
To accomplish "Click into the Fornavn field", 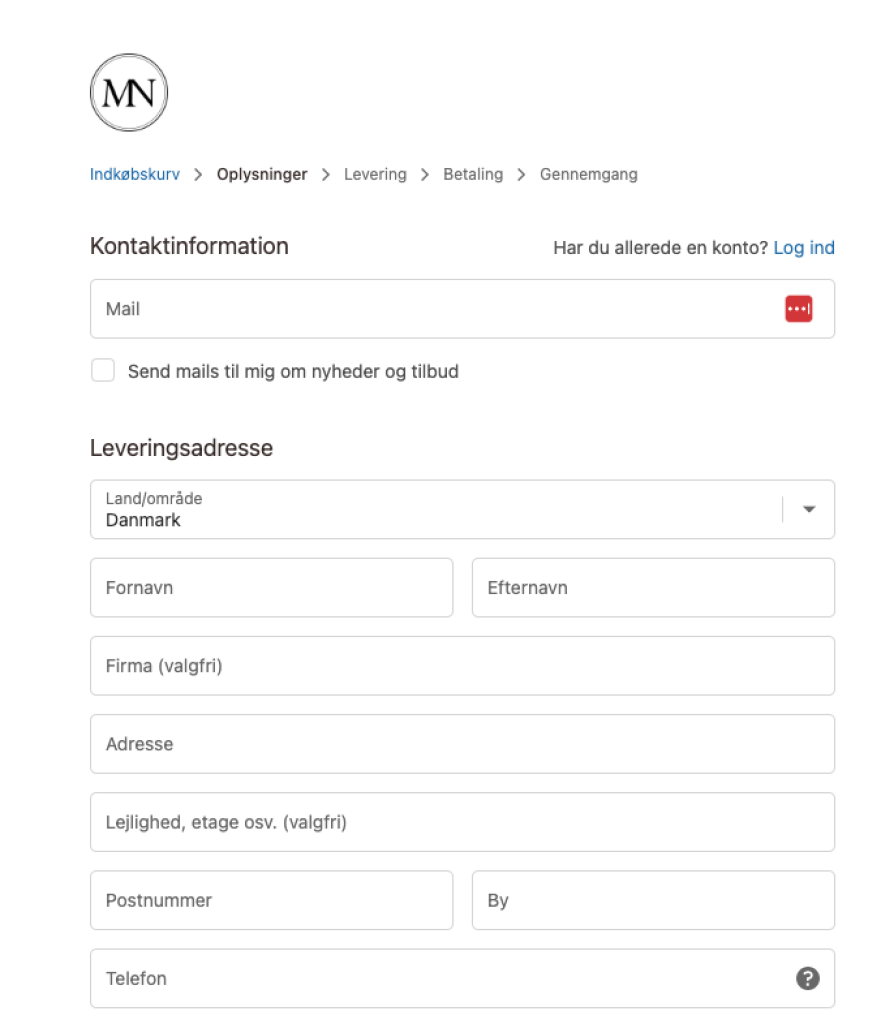I will pyautogui.click(x=271, y=588).
